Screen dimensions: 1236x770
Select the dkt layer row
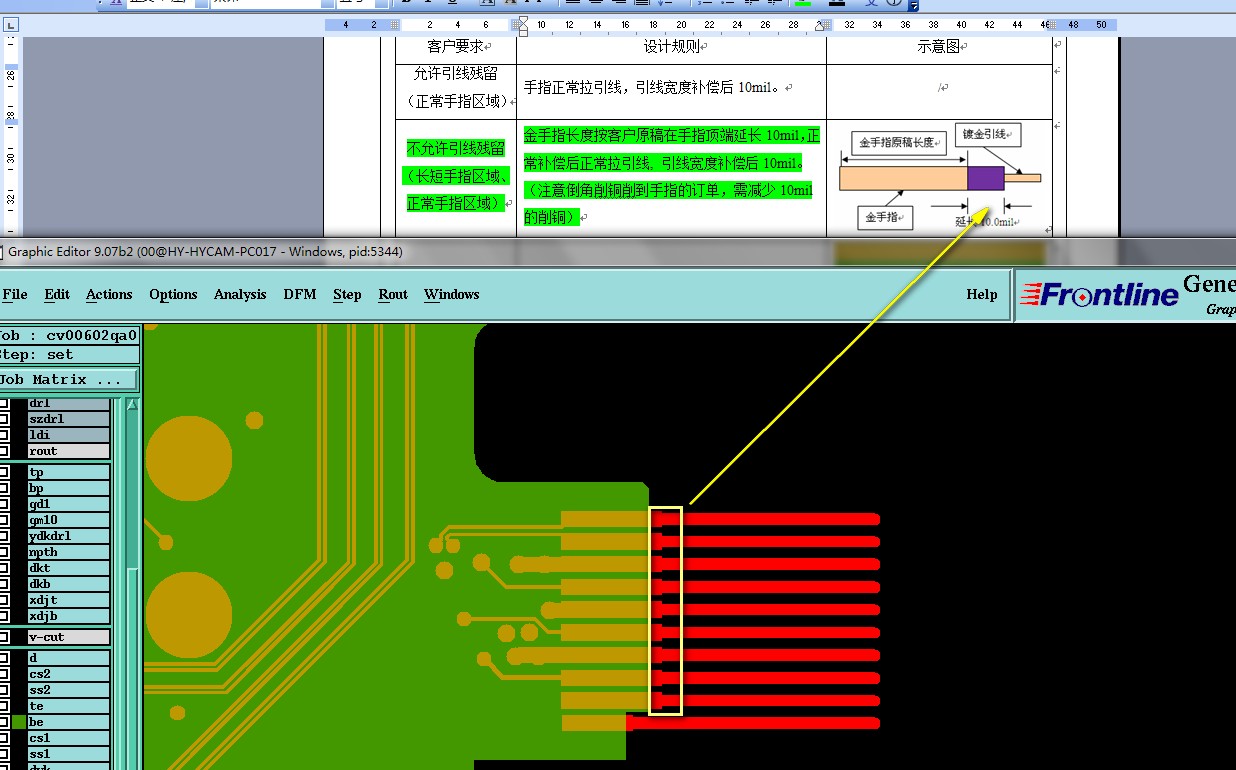click(69, 568)
